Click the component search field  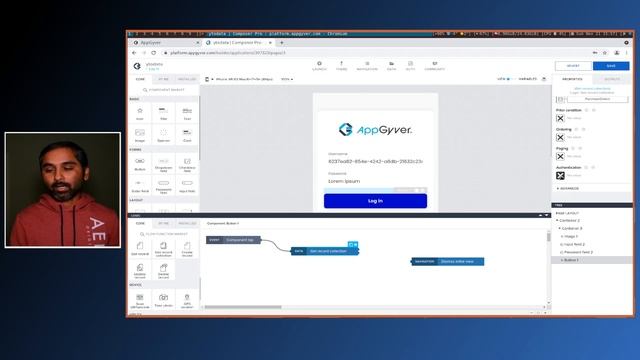[165, 89]
